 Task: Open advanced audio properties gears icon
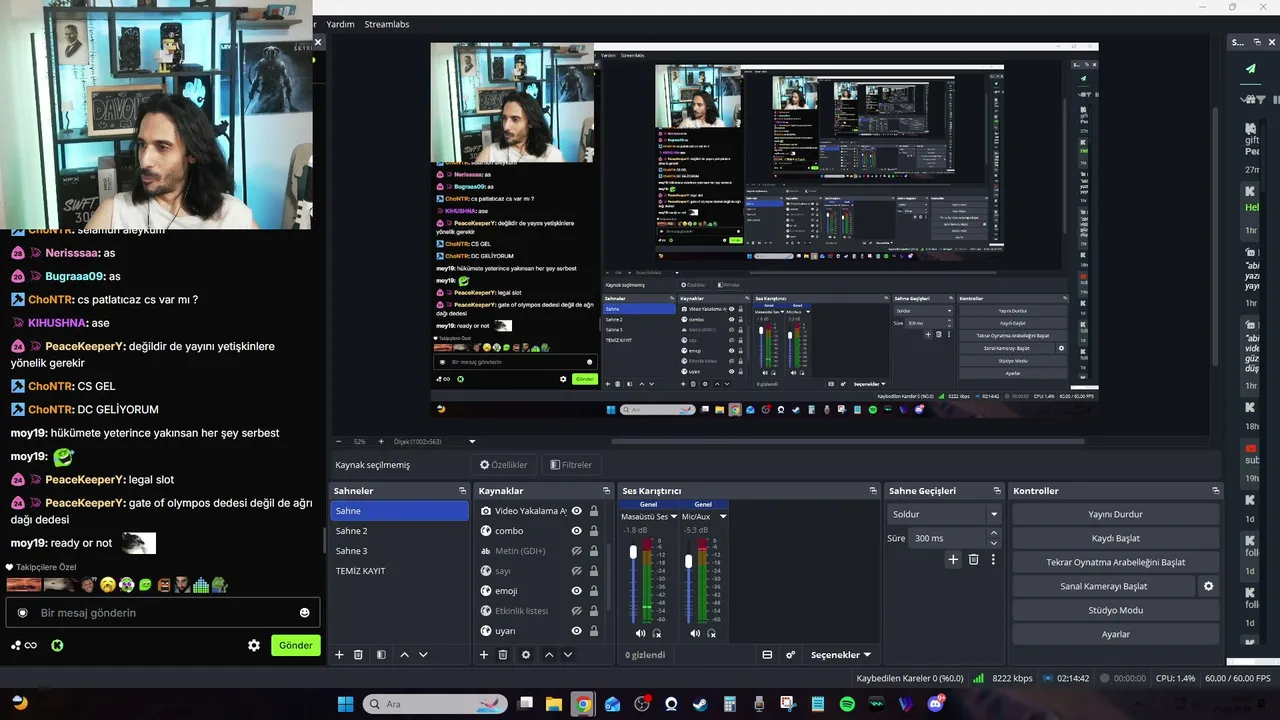[x=790, y=655]
